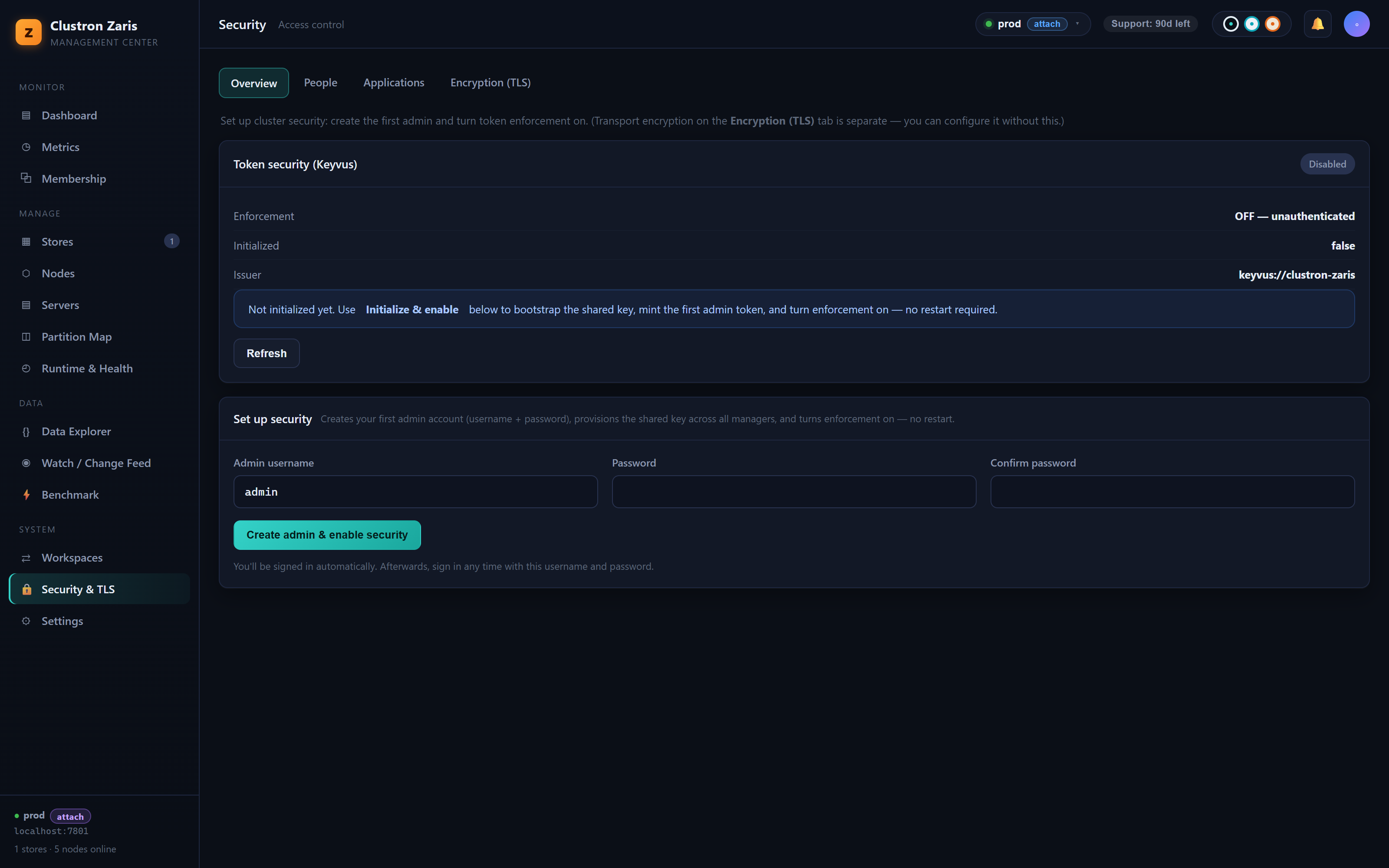Open Workspaces in sidebar
The image size is (1389, 868).
click(99, 557)
